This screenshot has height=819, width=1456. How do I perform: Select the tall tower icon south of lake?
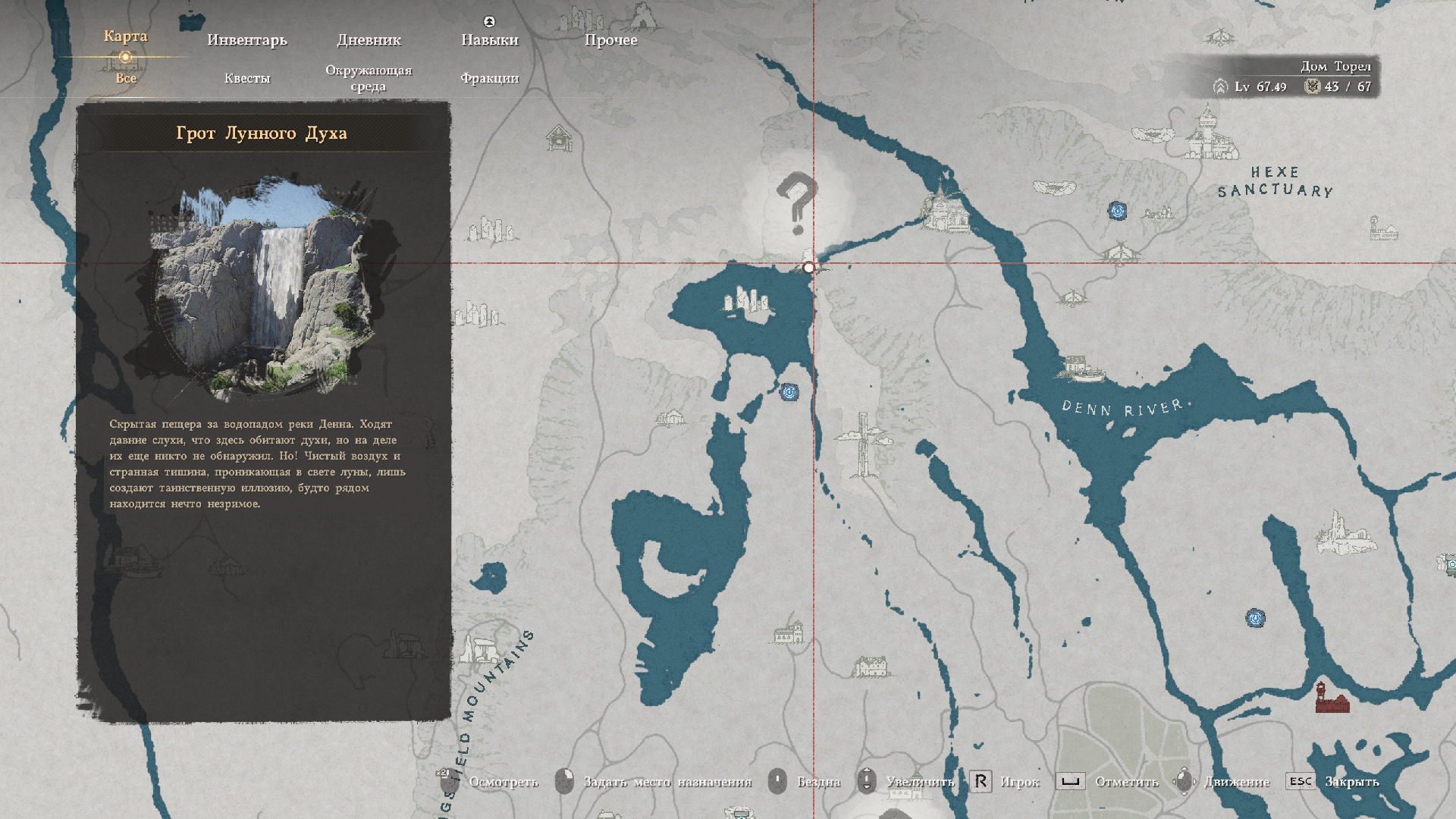864,444
